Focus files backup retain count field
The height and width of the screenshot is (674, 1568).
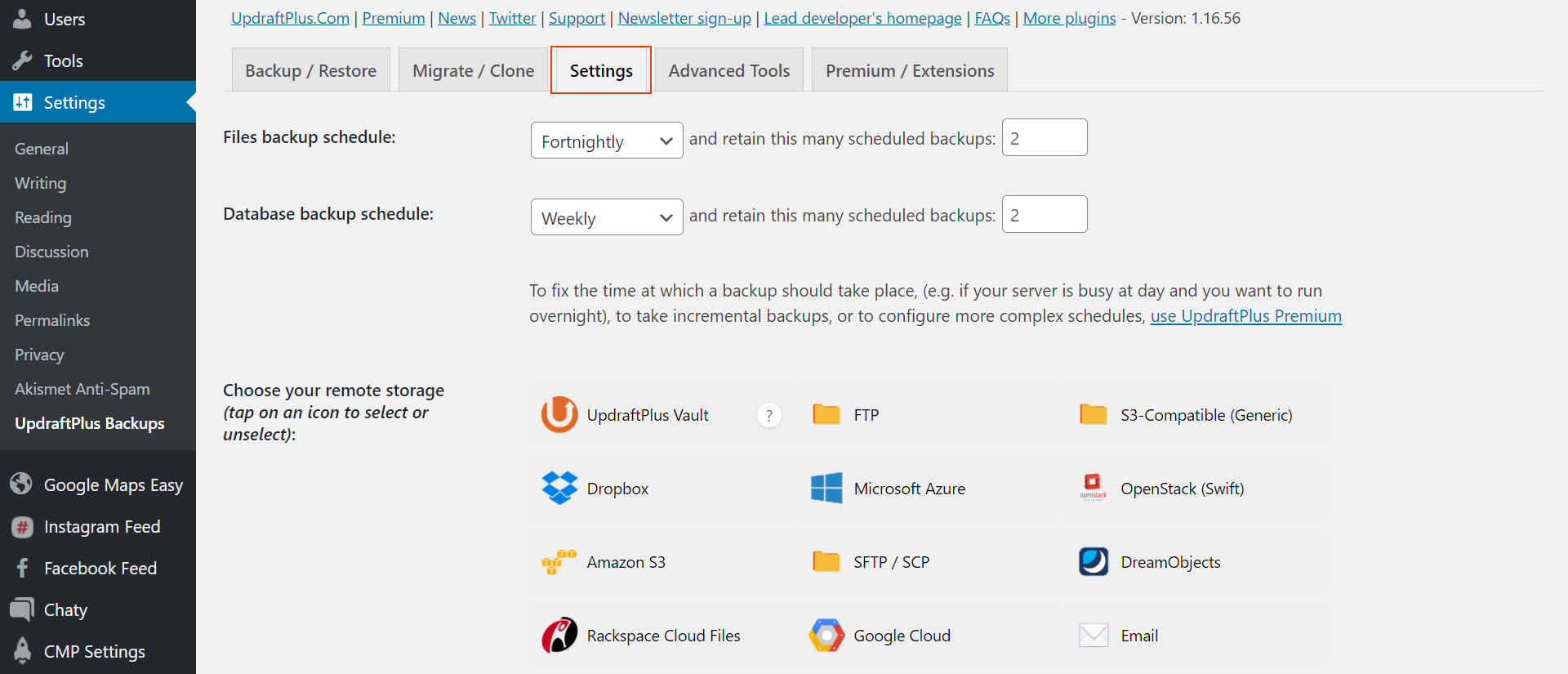point(1045,137)
